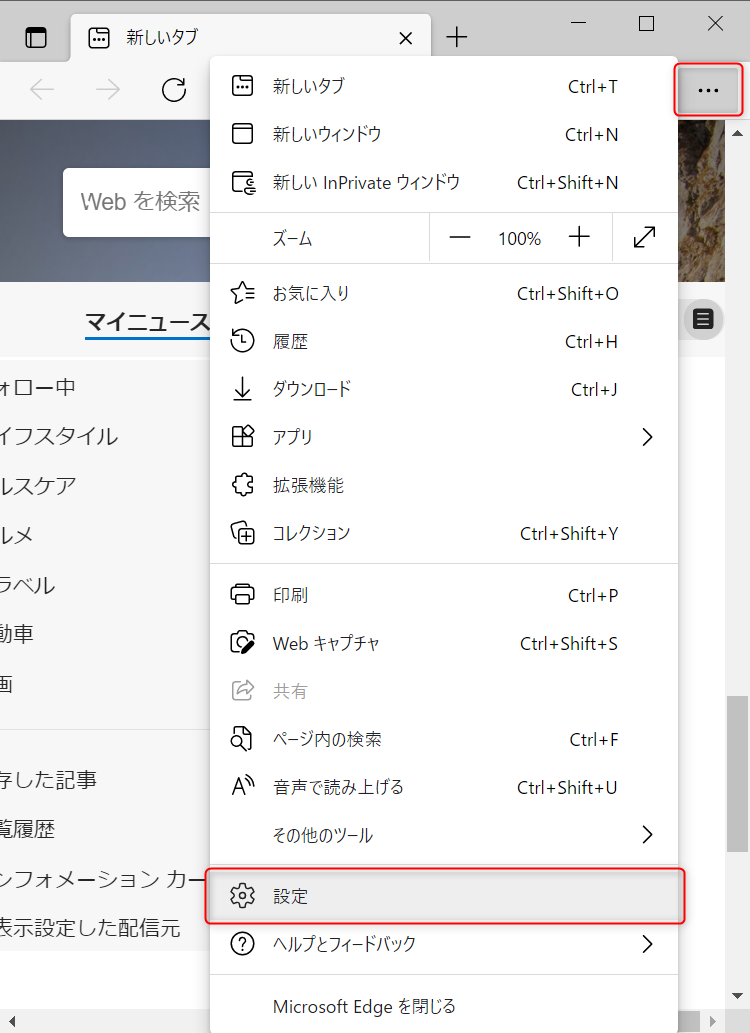Click the ヘルスケア sidebar link
Image resolution: width=750 pixels, height=1033 pixels.
(38, 486)
